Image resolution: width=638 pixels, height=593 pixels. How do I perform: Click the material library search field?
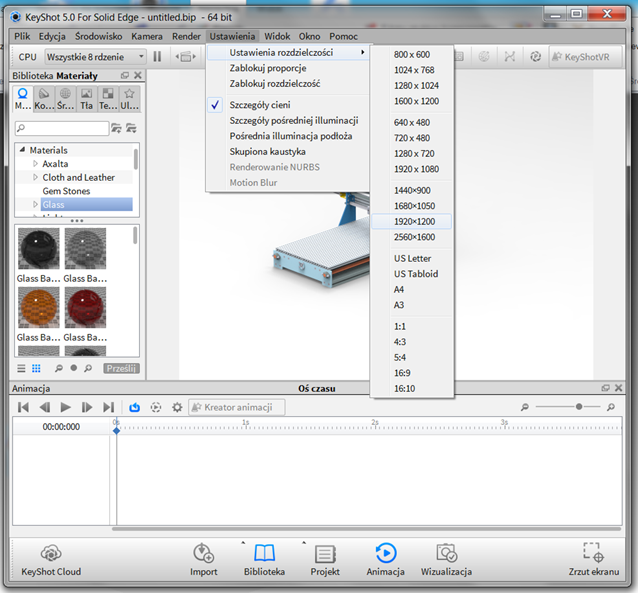[x=62, y=128]
